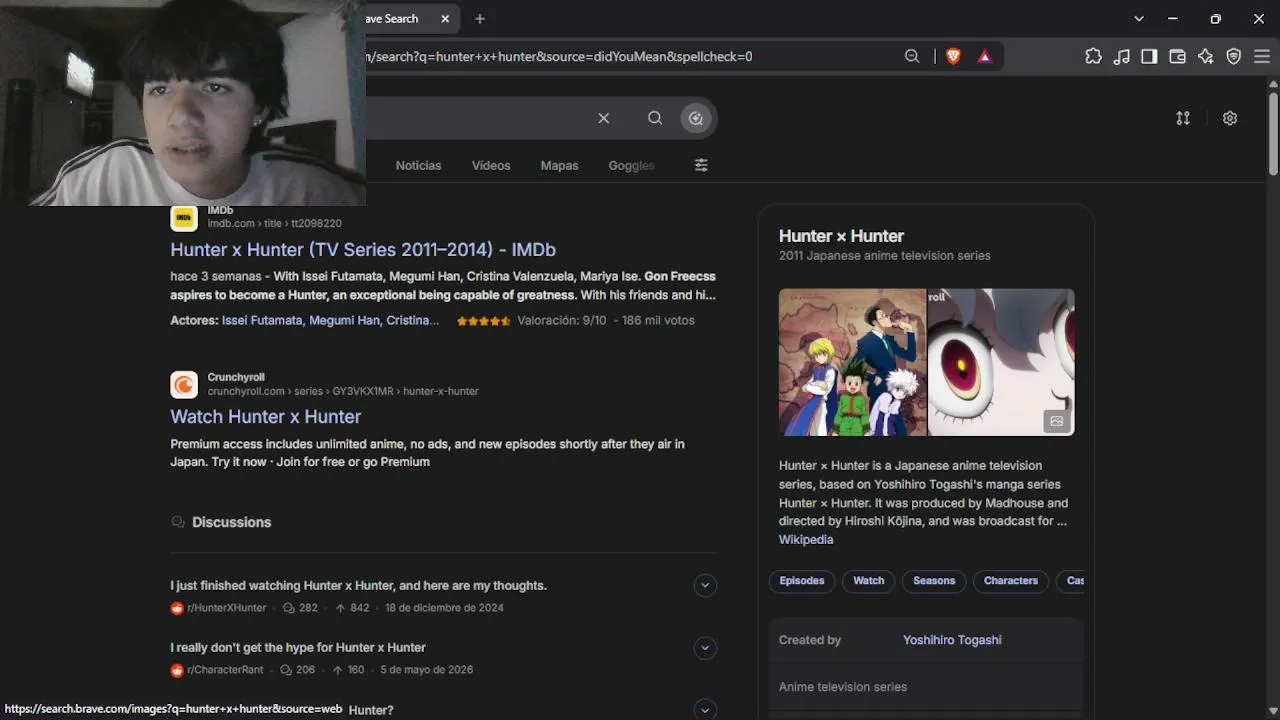
Task: Click the Reddit icon beside r/HunterXHunter
Action: (x=177, y=608)
